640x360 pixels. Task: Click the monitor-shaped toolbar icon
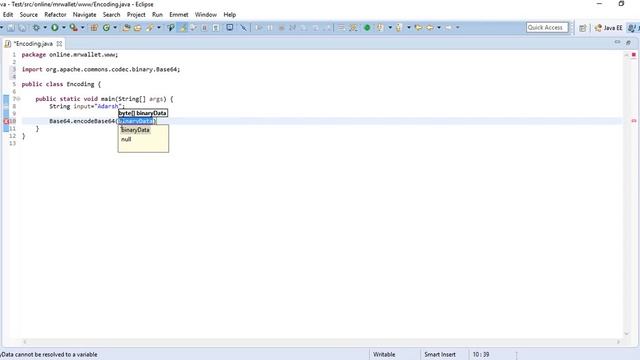tap(230, 28)
